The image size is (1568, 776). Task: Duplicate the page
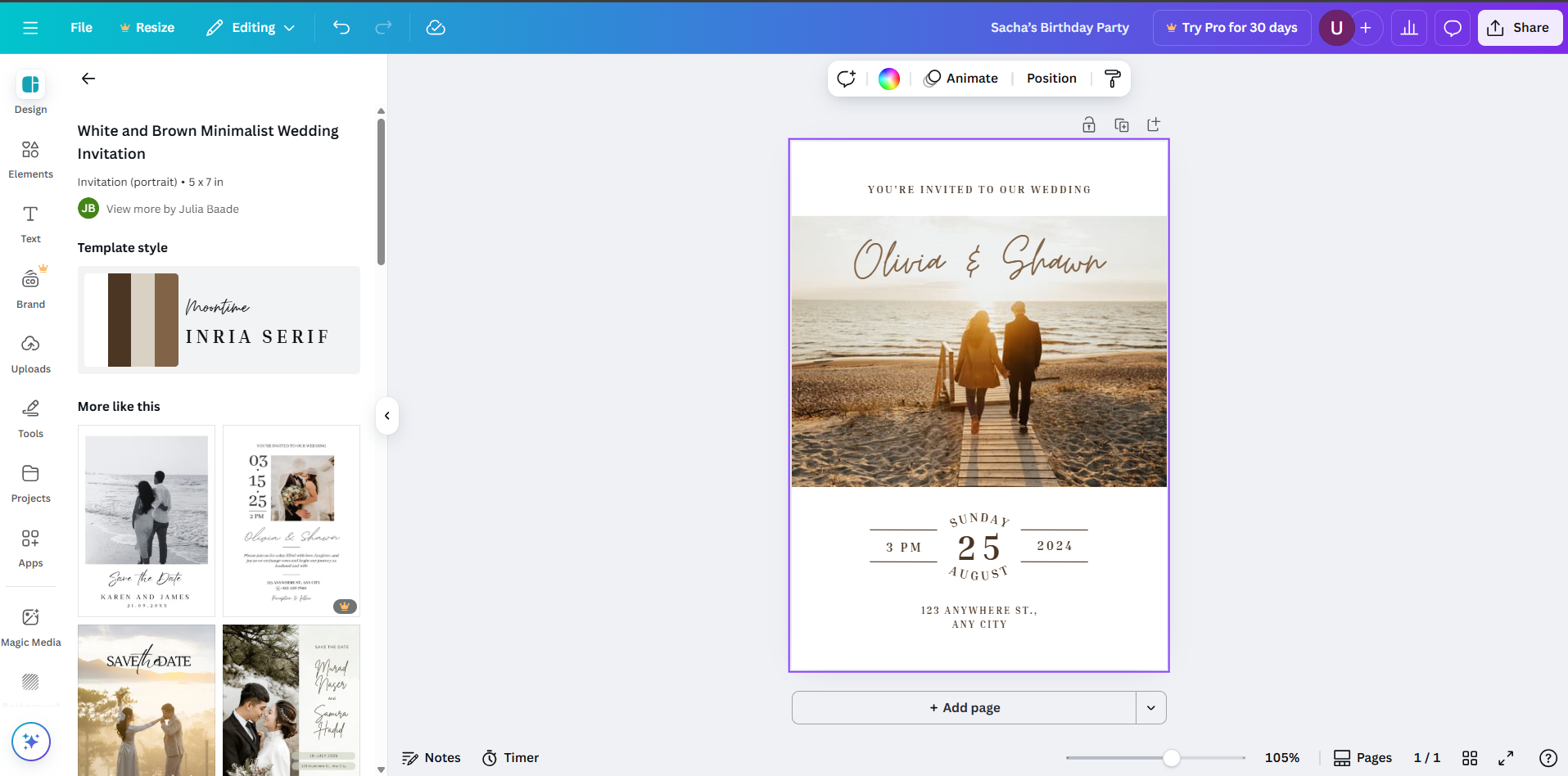(x=1122, y=124)
